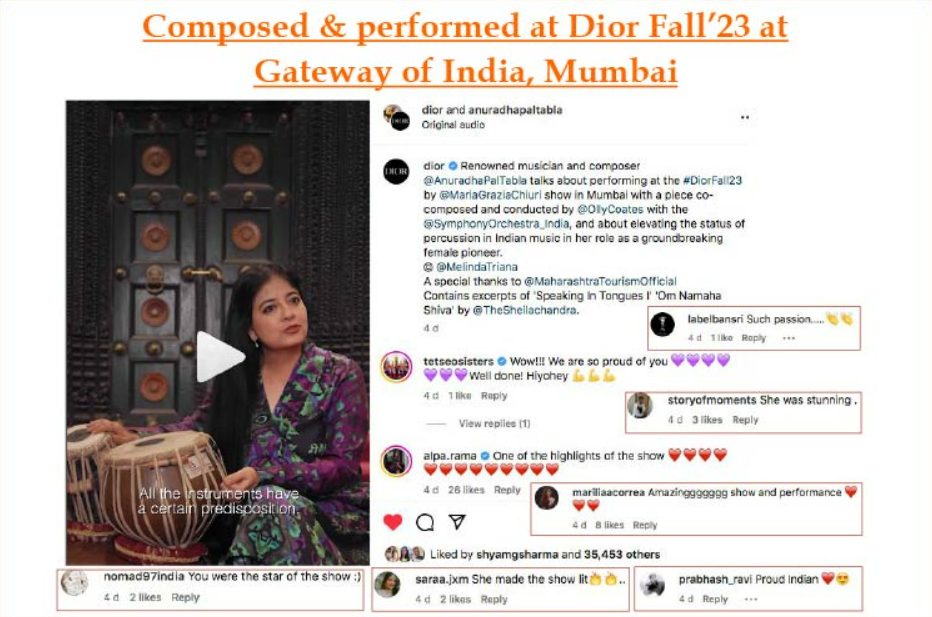Image resolution: width=932 pixels, height=617 pixels.
Task: Open tetseosisters profile picture
Action: (x=396, y=366)
